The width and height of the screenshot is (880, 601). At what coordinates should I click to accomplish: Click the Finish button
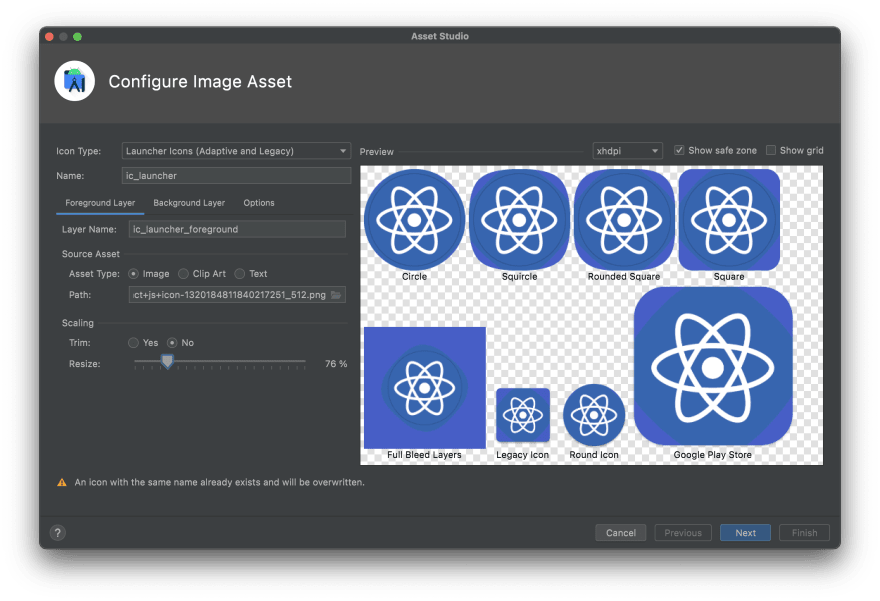pos(804,533)
